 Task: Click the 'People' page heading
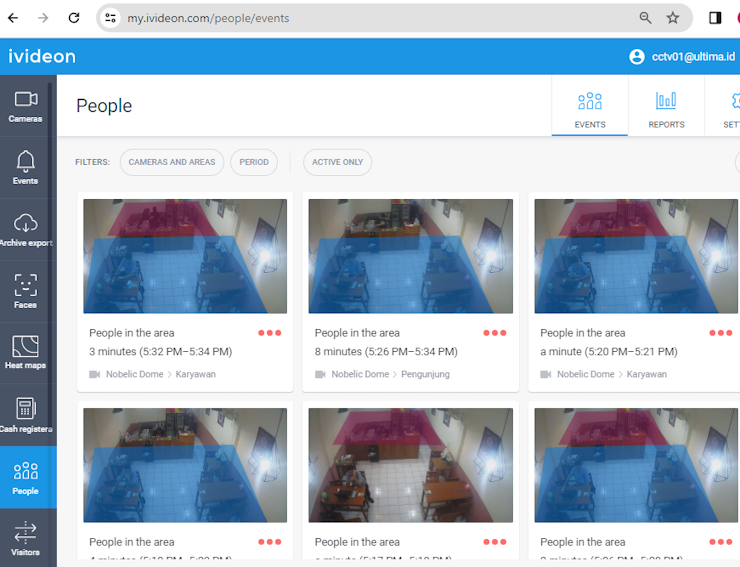coord(104,106)
